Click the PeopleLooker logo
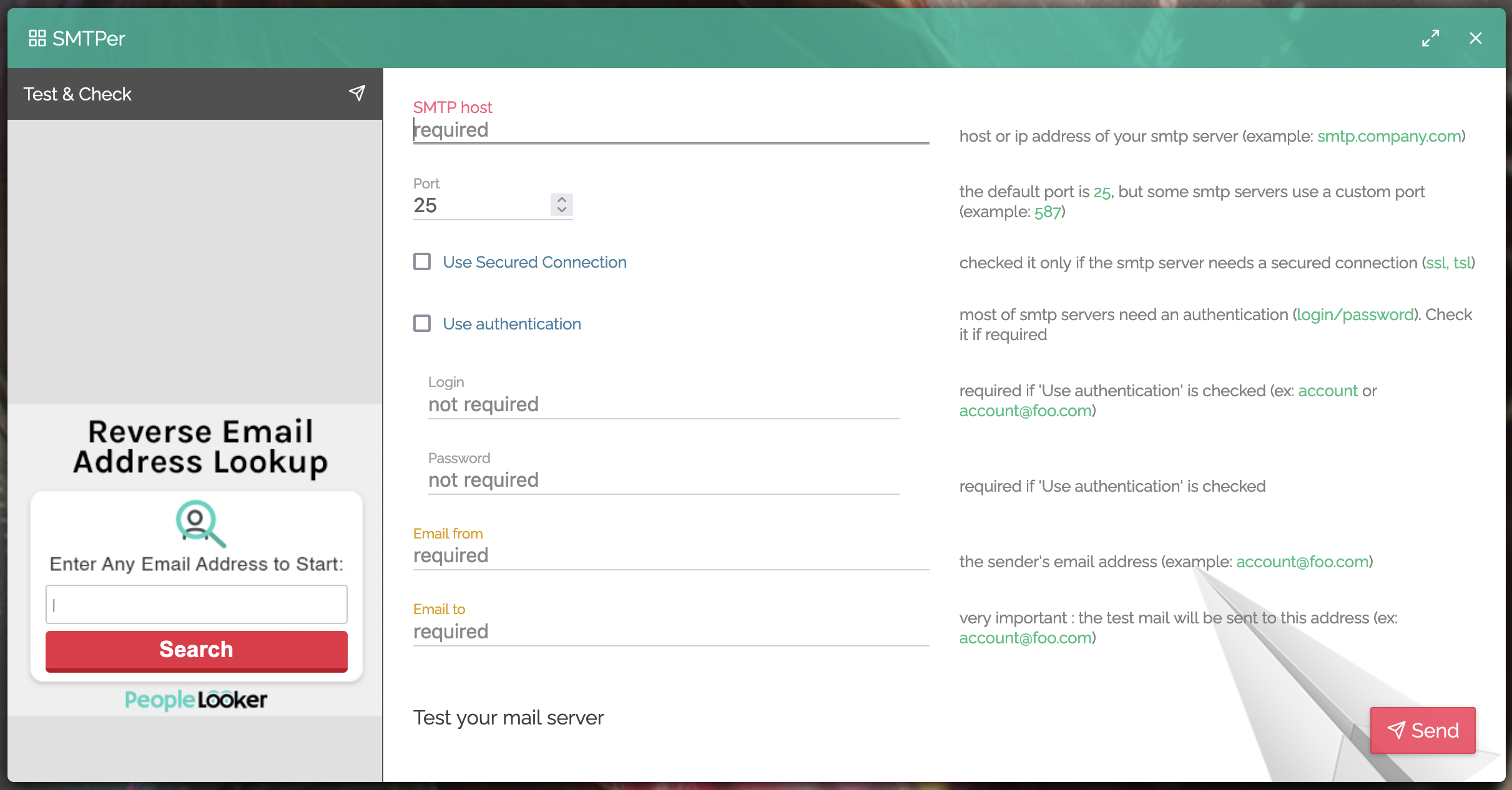1512x790 pixels. point(195,700)
